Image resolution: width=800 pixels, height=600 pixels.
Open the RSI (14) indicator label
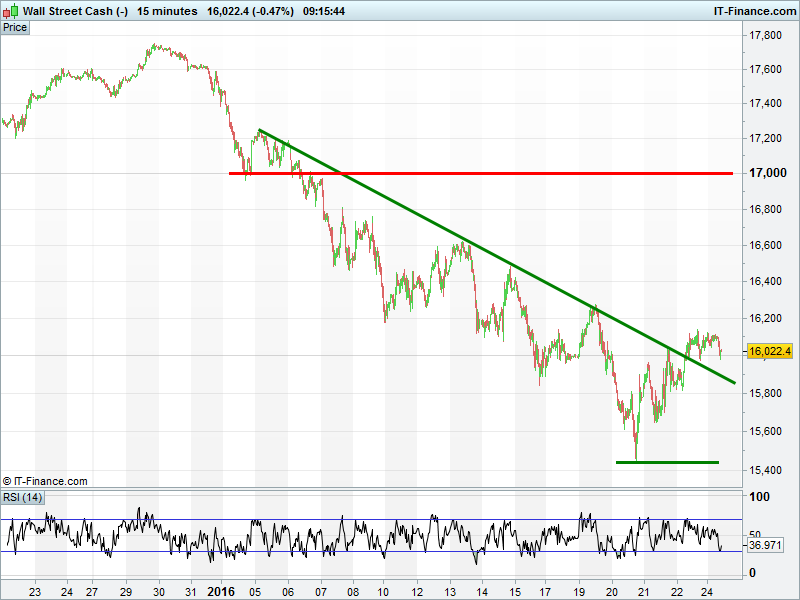tap(22, 497)
